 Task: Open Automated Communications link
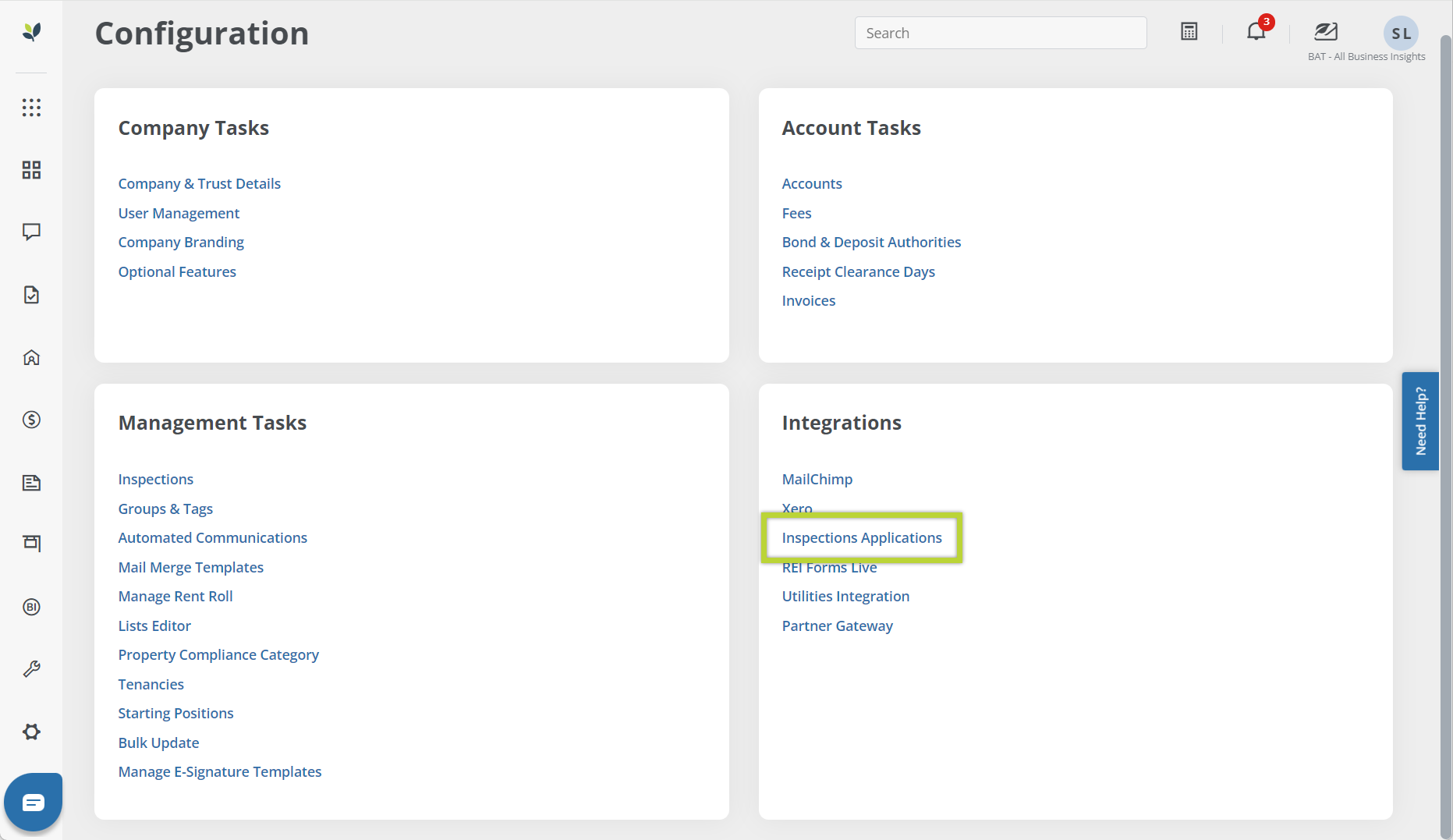(212, 538)
